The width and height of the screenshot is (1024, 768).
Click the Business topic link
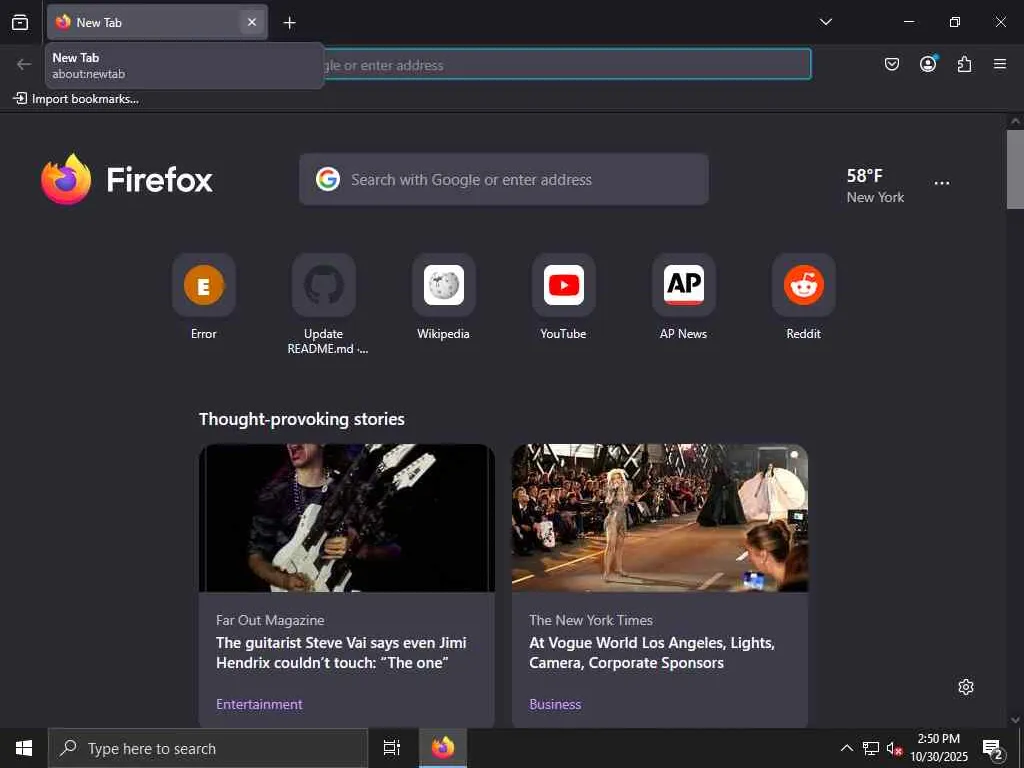coord(555,704)
